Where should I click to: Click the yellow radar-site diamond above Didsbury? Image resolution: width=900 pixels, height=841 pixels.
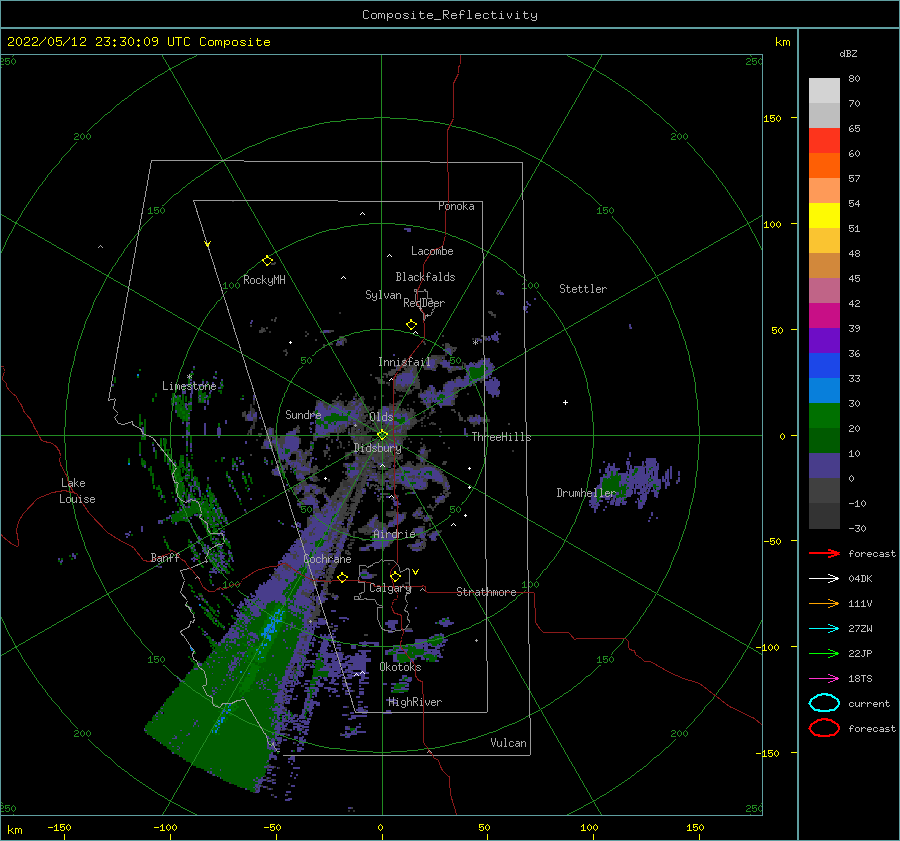click(382, 435)
